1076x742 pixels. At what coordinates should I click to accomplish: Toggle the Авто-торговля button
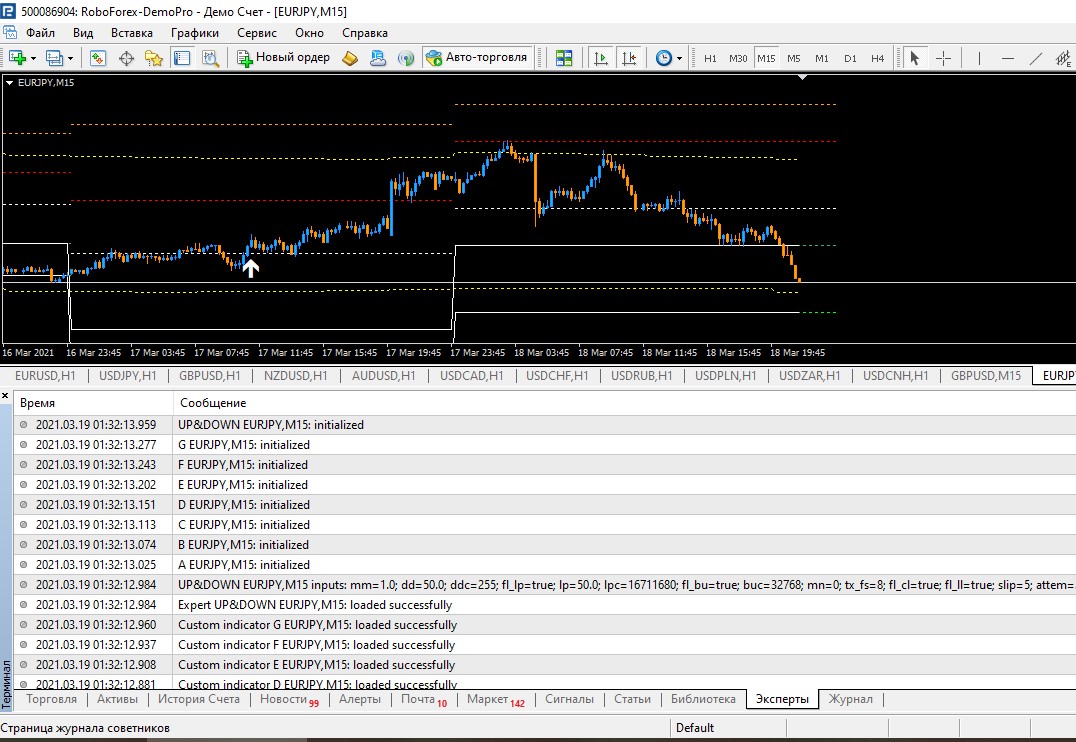478,58
